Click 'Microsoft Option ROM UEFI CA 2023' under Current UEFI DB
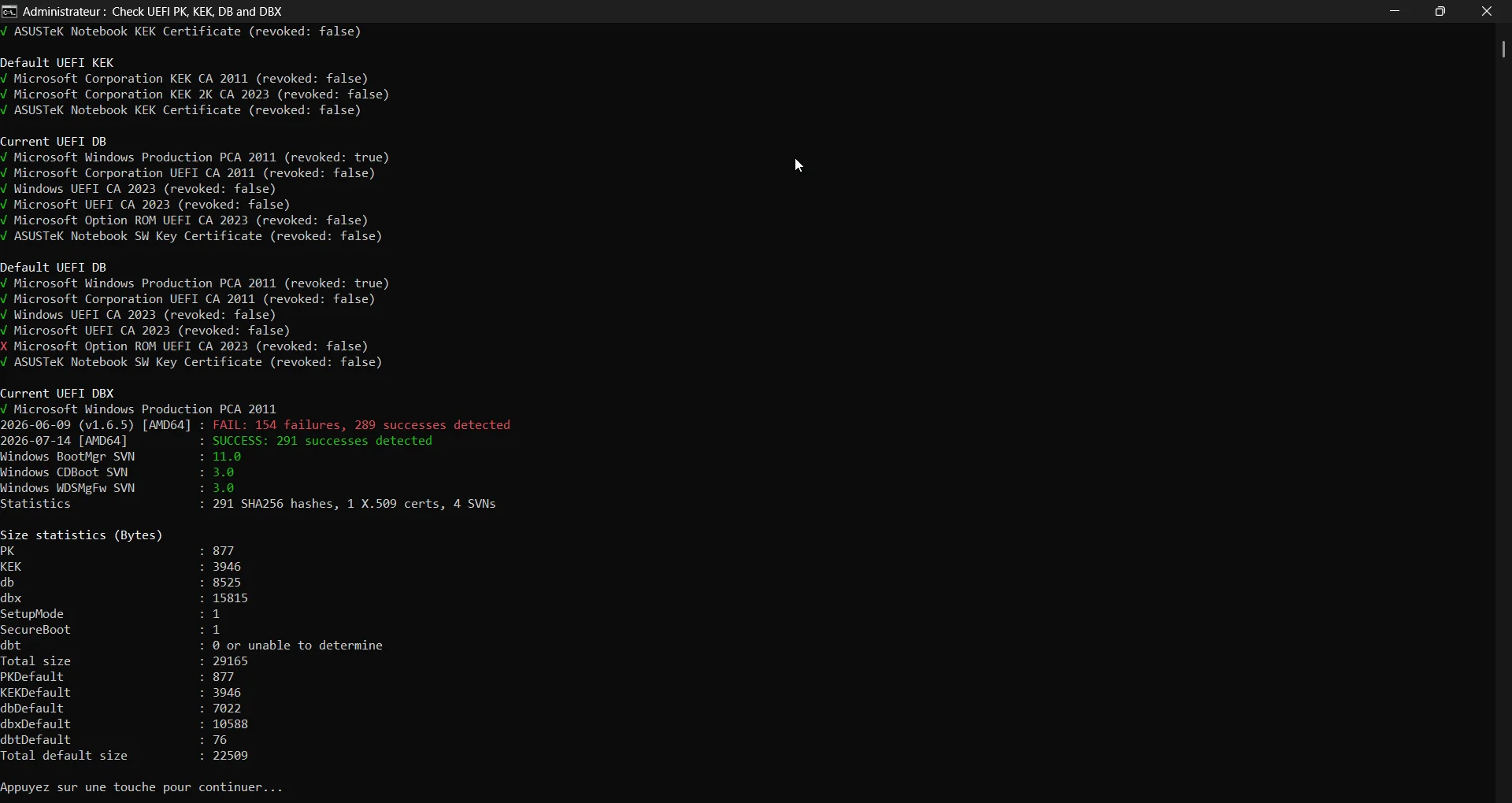The width and height of the screenshot is (1512, 803). coord(186,220)
